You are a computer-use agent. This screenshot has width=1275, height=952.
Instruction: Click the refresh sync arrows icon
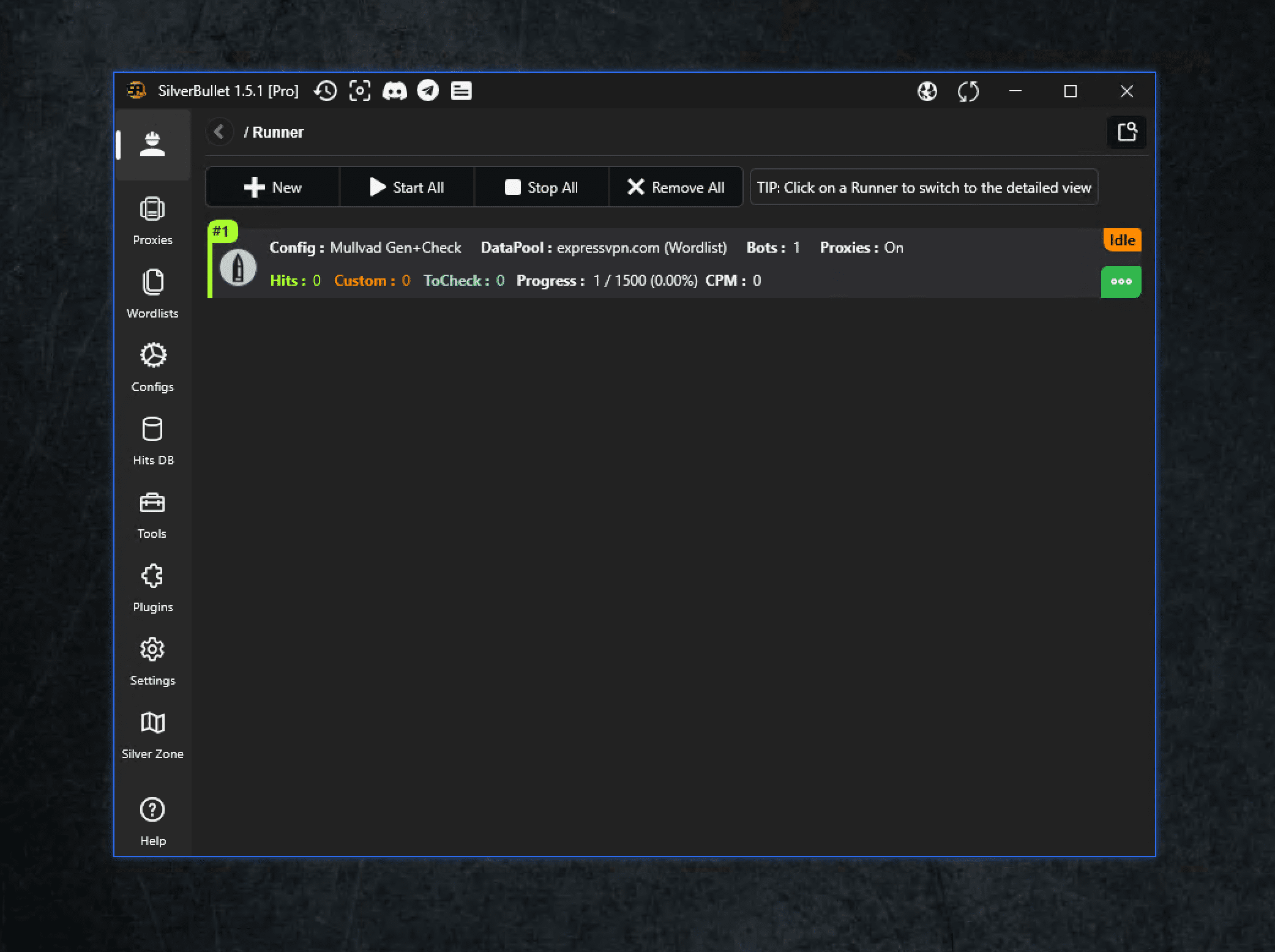[x=968, y=92]
